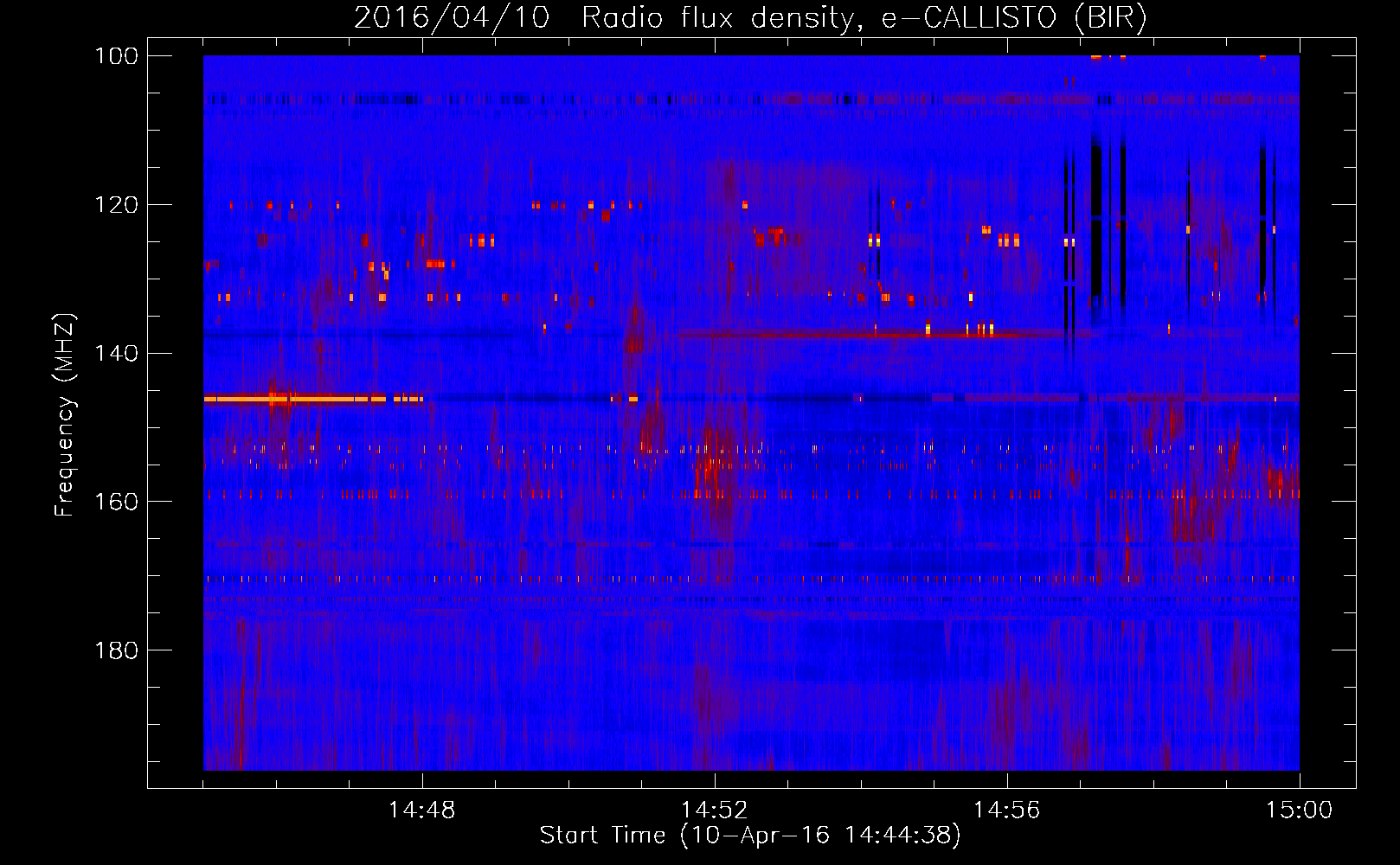Viewport: 1400px width, 865px height.
Task: Select the 120 frequency tick label
Action: (x=115, y=205)
